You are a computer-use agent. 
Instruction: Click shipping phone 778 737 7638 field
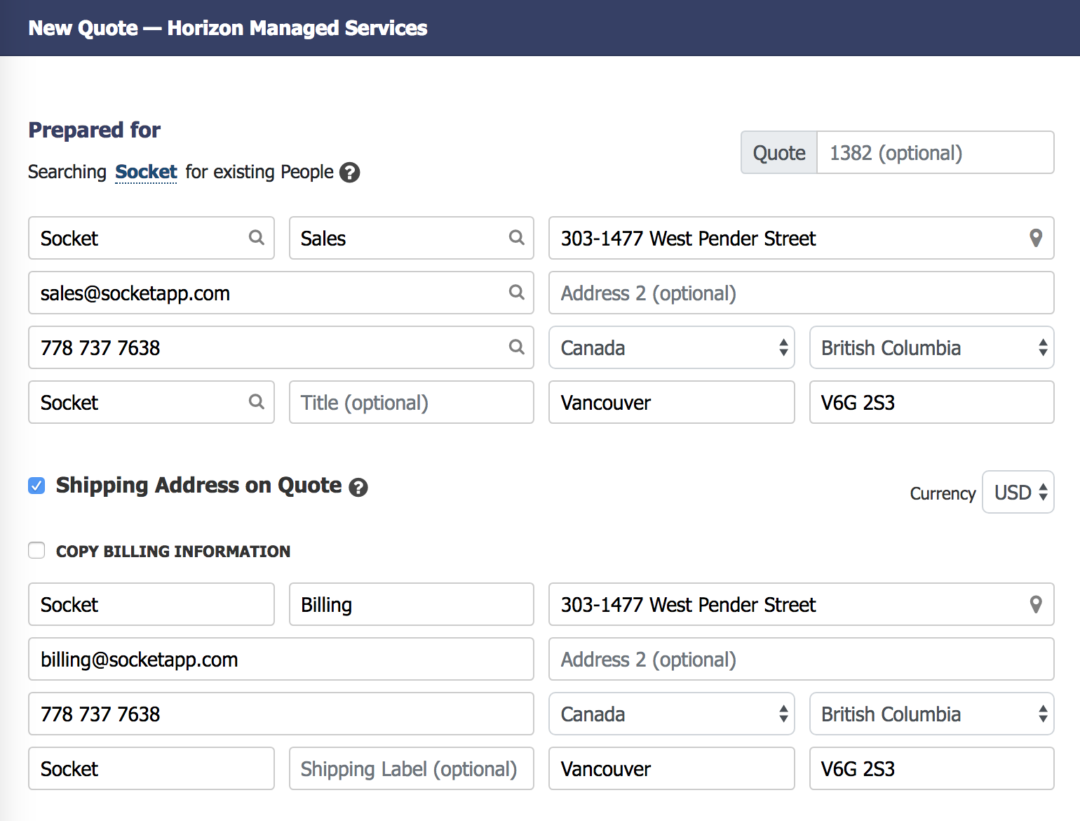[281, 714]
